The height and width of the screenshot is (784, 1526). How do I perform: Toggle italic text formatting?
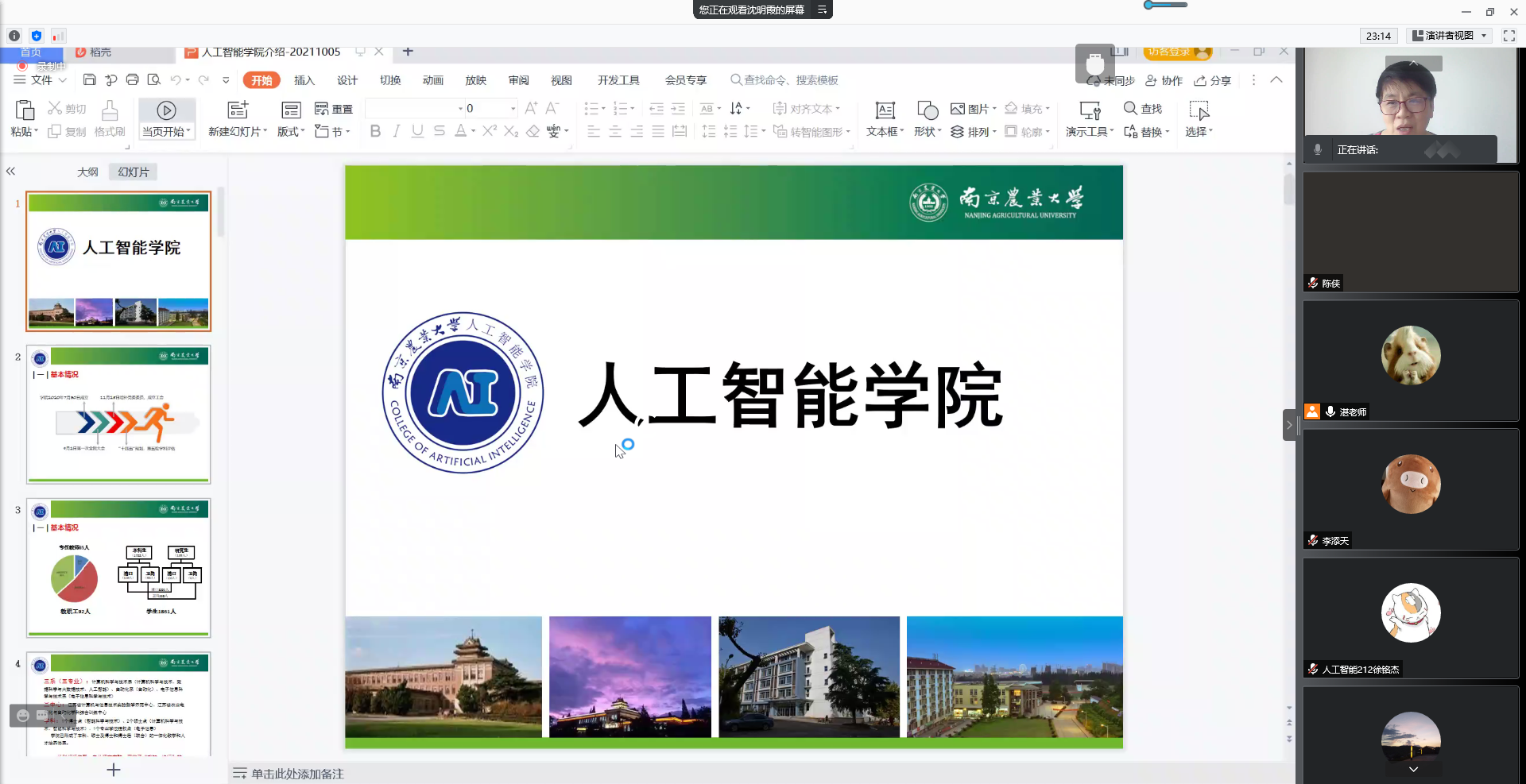[396, 132]
